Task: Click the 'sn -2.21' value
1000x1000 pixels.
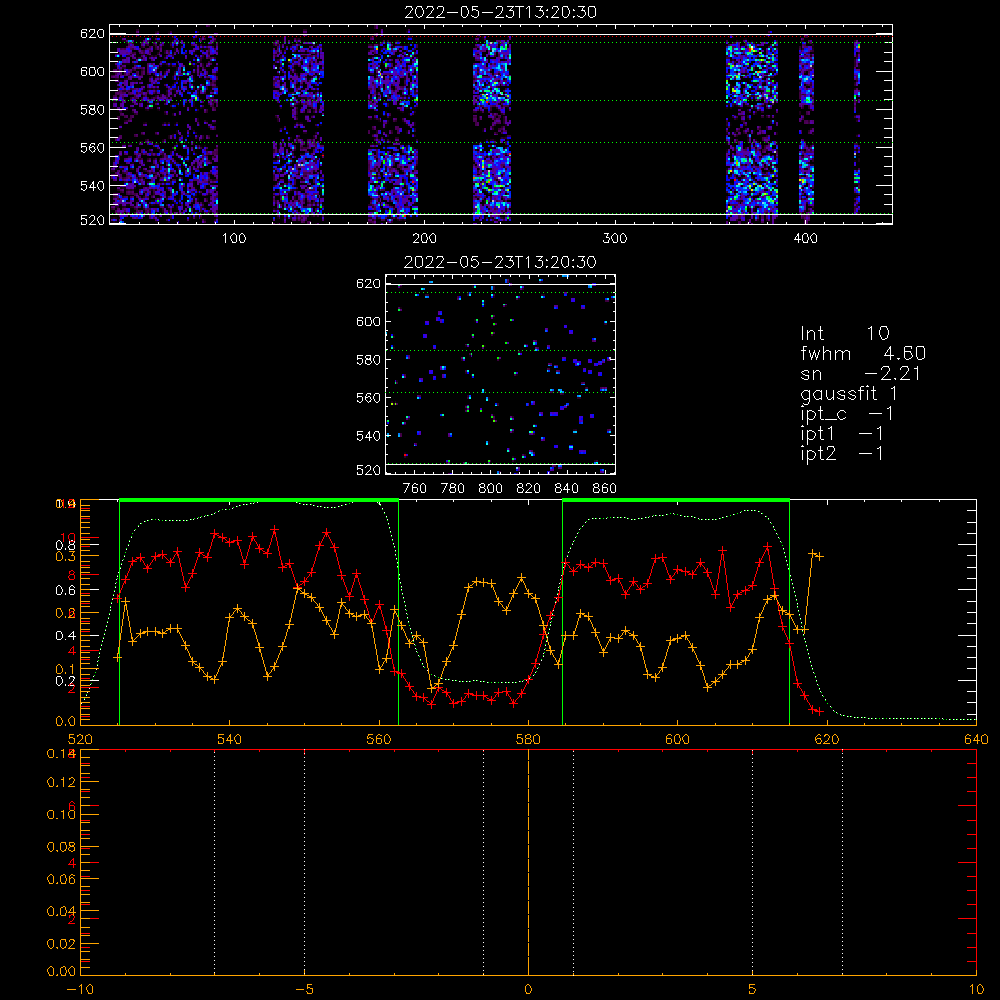Action: tap(860, 374)
